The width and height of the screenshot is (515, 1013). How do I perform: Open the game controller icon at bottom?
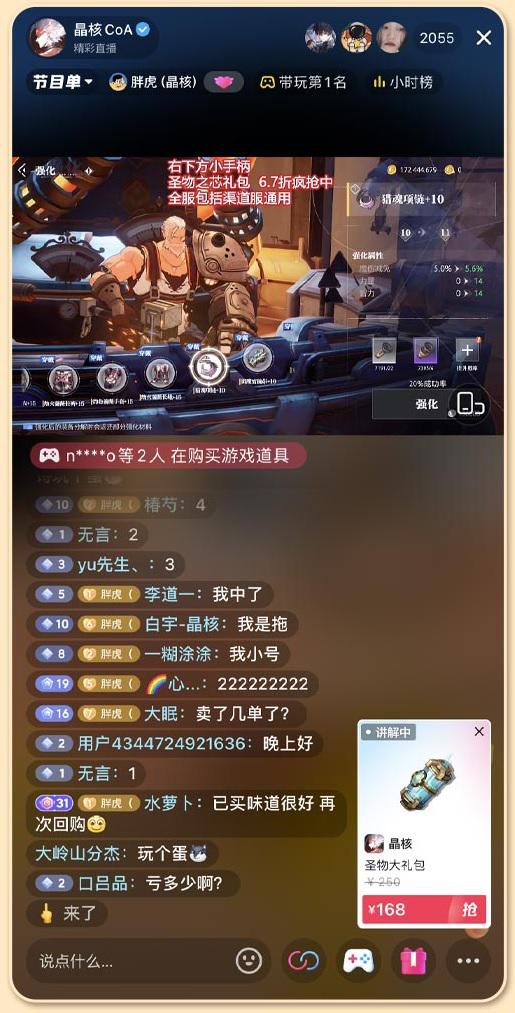click(x=358, y=961)
